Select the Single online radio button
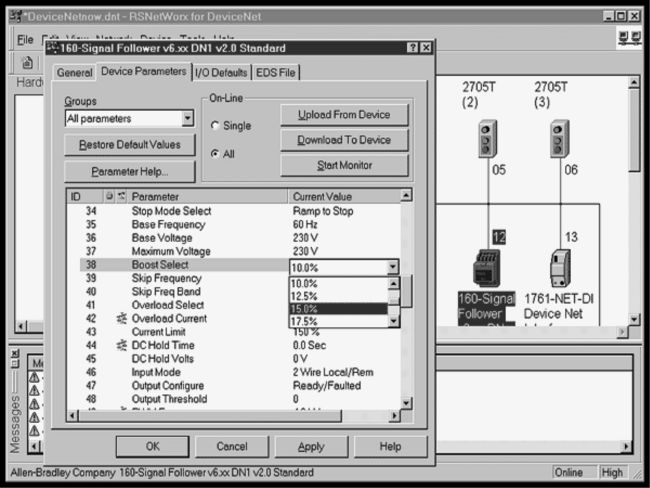 [x=215, y=125]
